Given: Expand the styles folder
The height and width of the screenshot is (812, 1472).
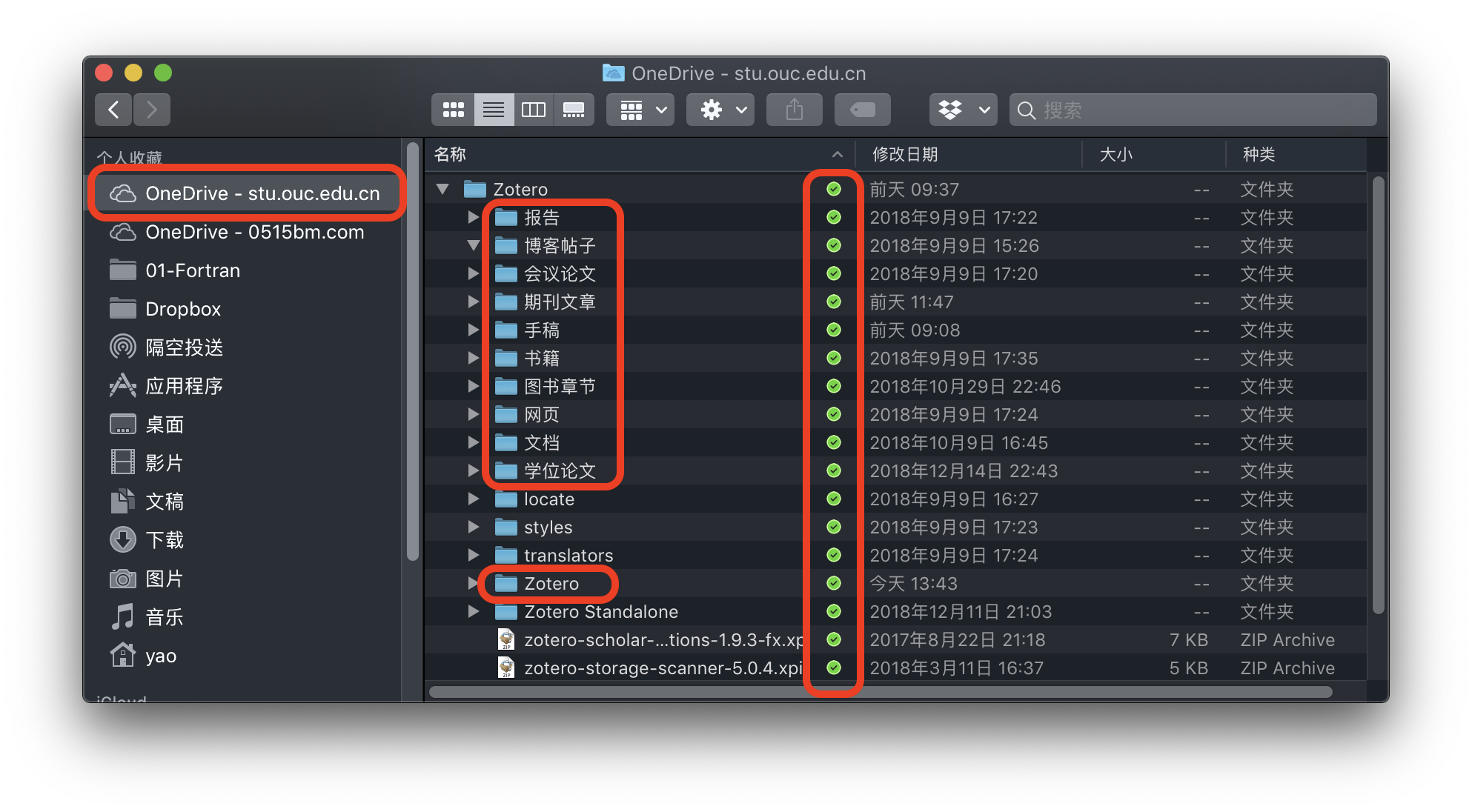Looking at the screenshot, I should point(474,527).
